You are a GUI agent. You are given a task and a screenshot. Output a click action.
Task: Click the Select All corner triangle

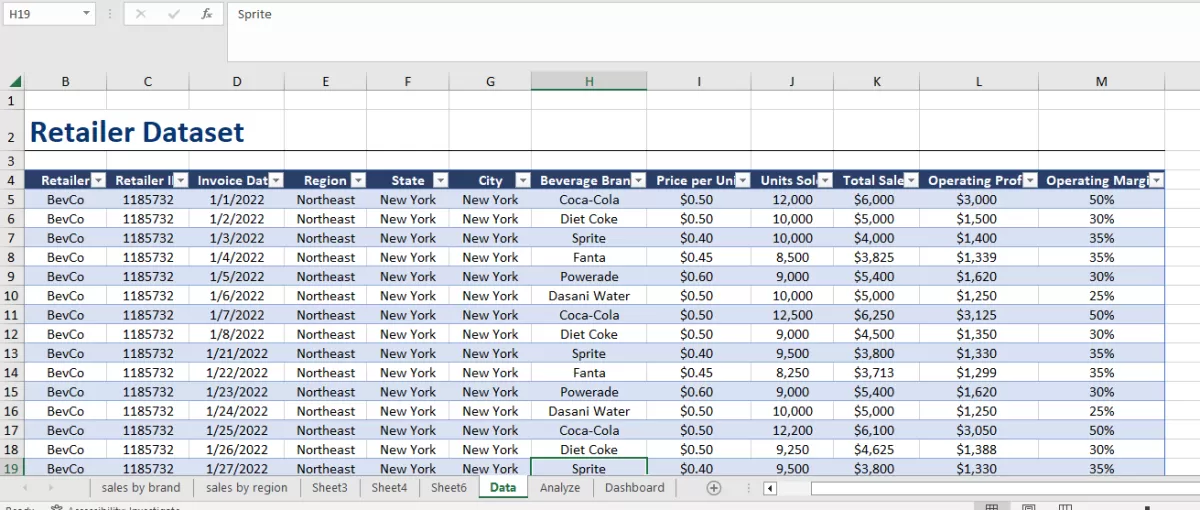15,82
